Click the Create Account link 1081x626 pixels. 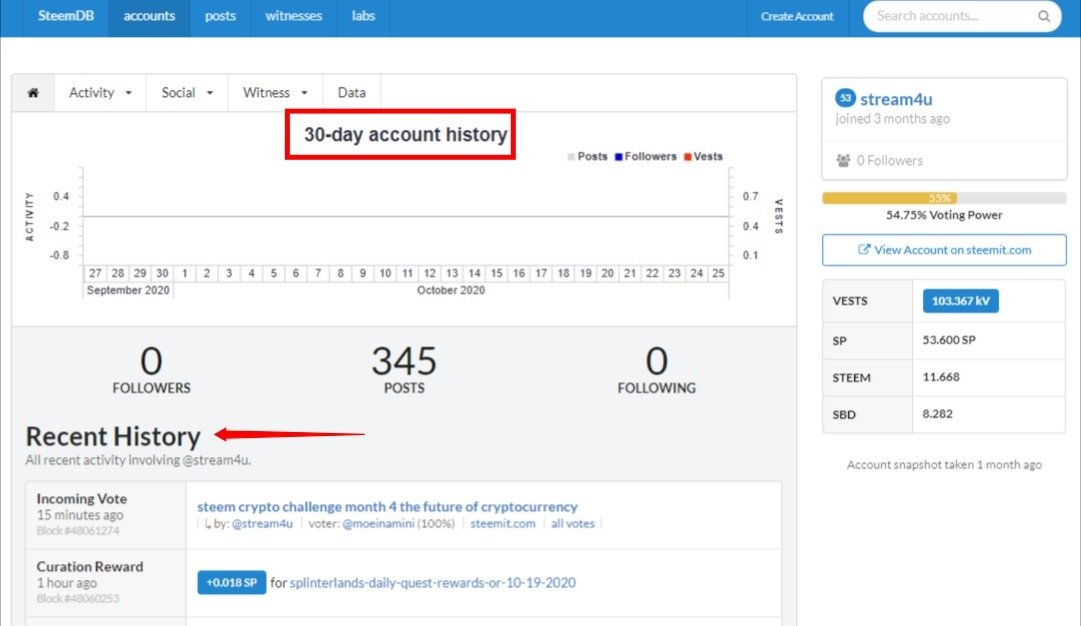point(797,16)
